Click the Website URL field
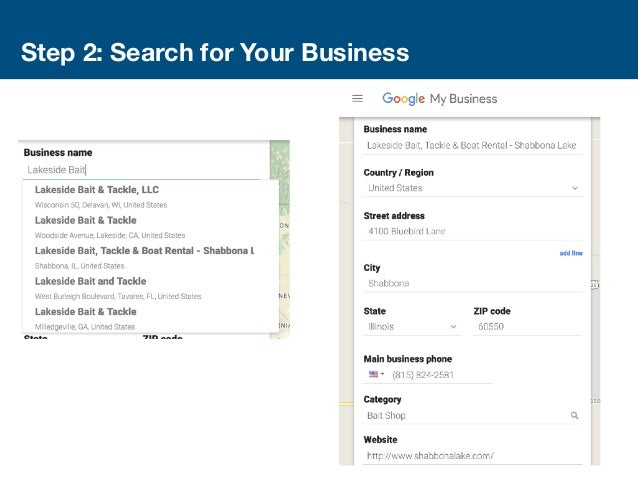This screenshot has height=479, width=638. point(472,455)
